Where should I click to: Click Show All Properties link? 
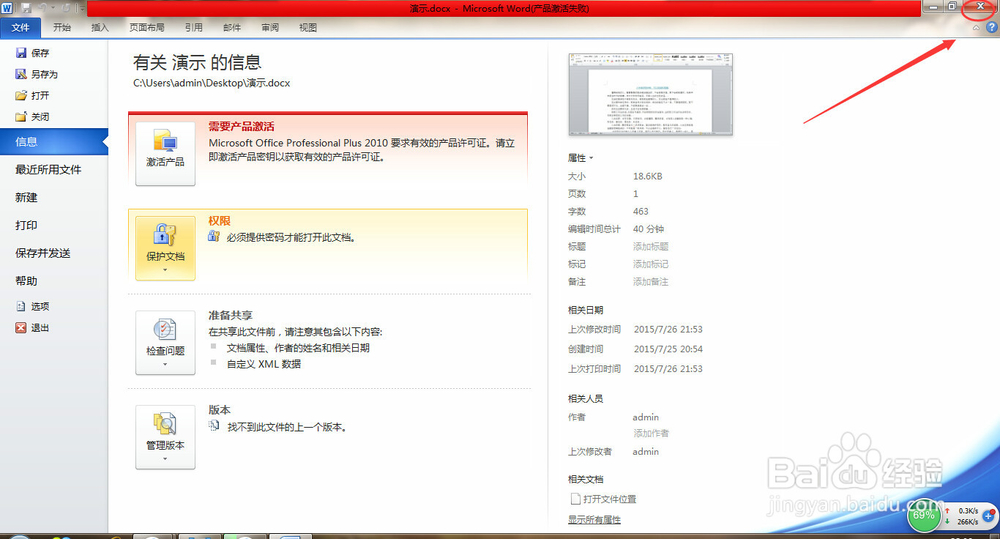coord(594,519)
